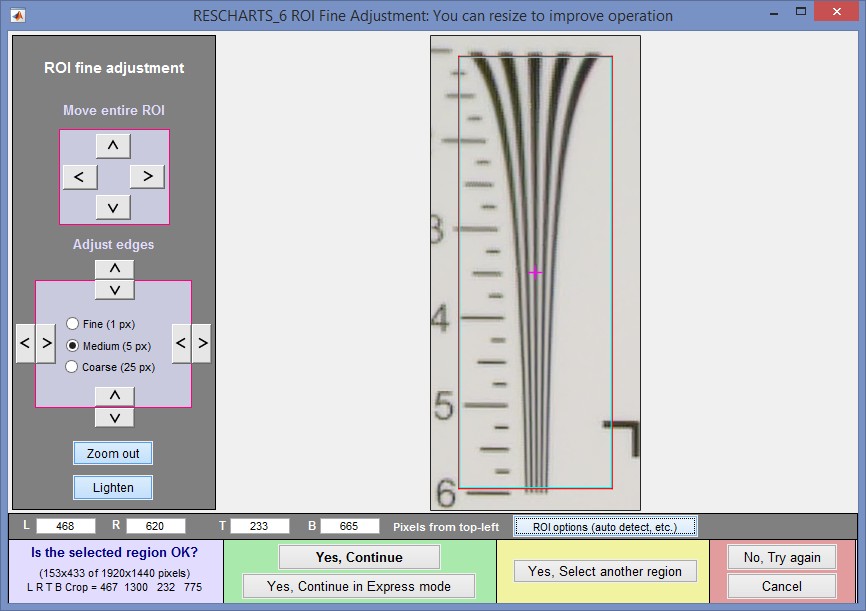The image size is (866, 611).
Task: Move top edge up in Adjust edges
Action: click(x=114, y=269)
